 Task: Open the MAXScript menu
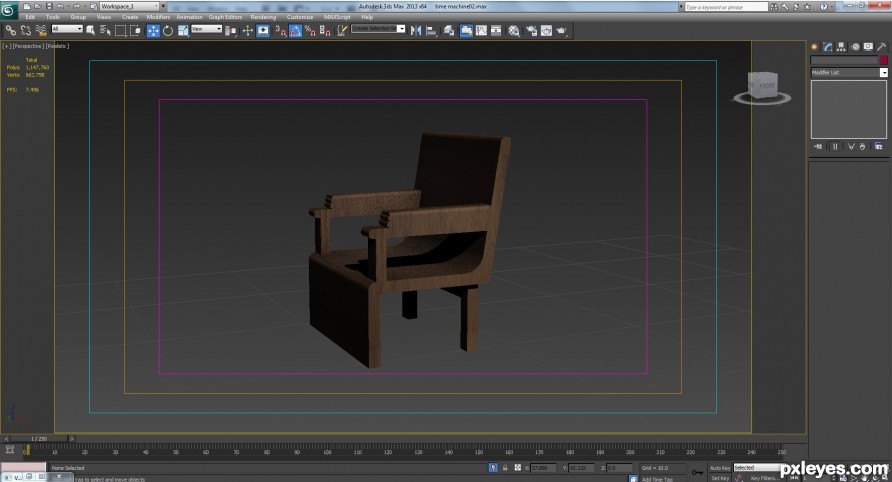tap(337, 17)
